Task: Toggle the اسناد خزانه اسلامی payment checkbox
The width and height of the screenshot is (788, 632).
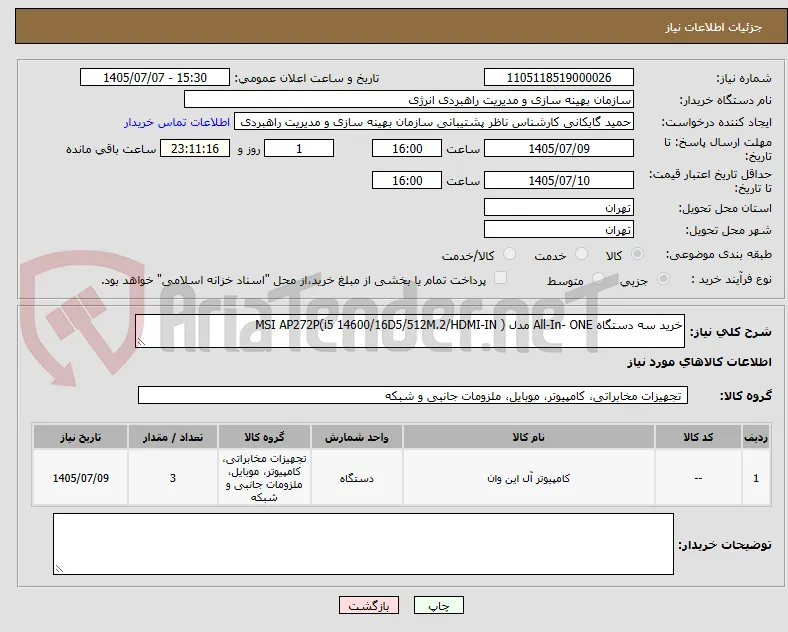Action: (501, 278)
